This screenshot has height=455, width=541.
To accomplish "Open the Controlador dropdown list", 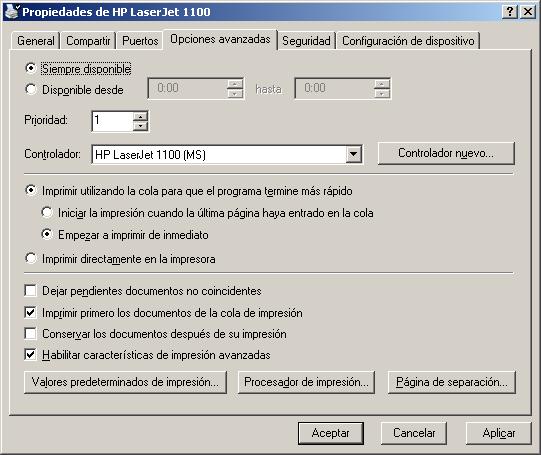I will coord(354,154).
